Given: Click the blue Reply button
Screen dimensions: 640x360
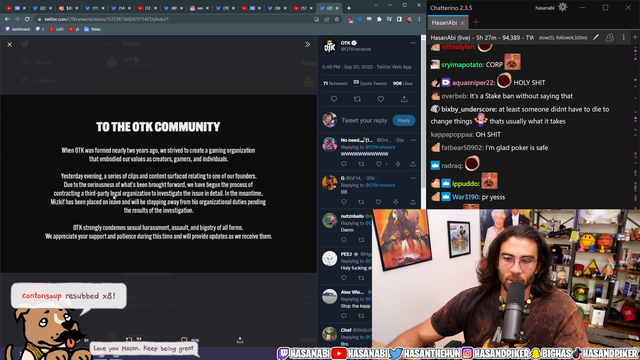Looking at the screenshot, I should pyautogui.click(x=404, y=120).
